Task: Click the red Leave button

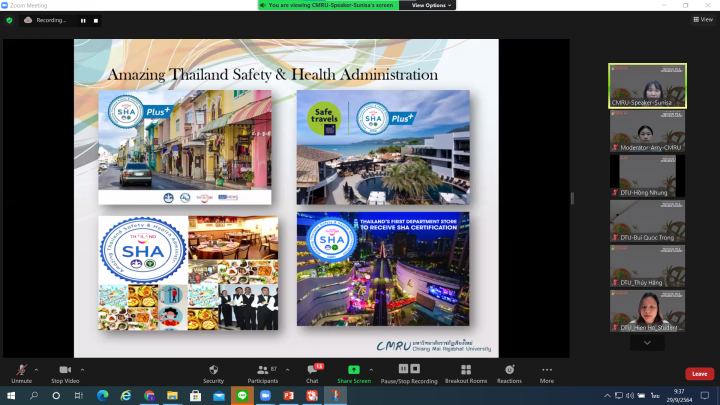Action: point(699,374)
